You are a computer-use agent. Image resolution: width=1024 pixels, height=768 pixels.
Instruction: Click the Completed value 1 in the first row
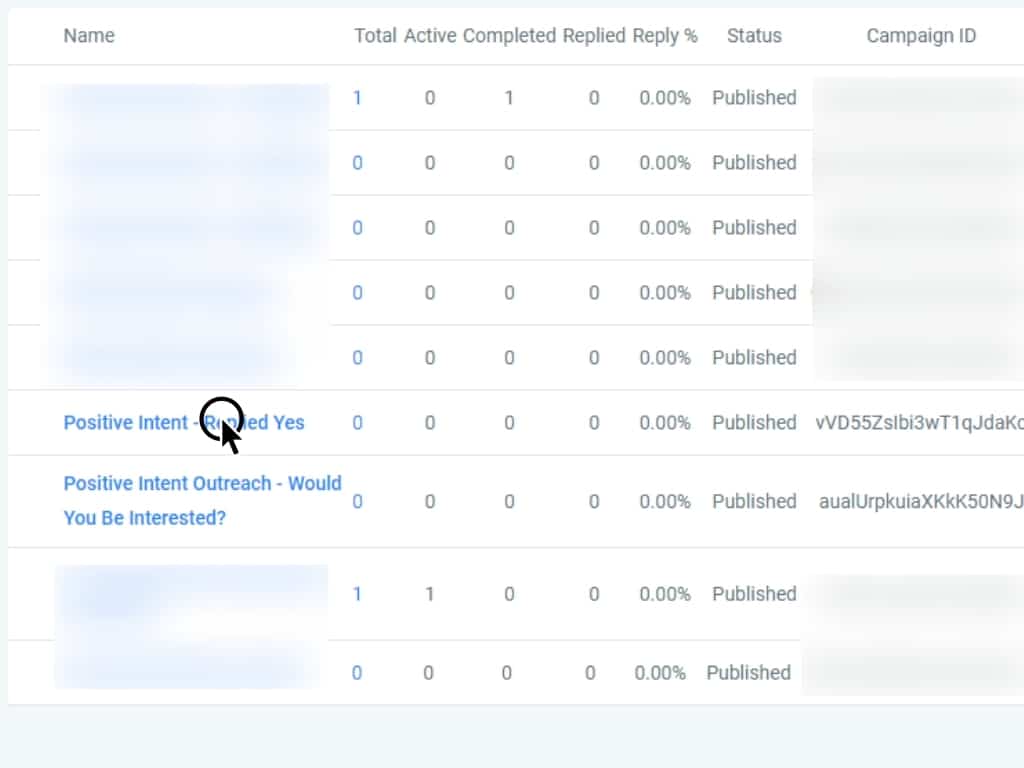[509, 98]
